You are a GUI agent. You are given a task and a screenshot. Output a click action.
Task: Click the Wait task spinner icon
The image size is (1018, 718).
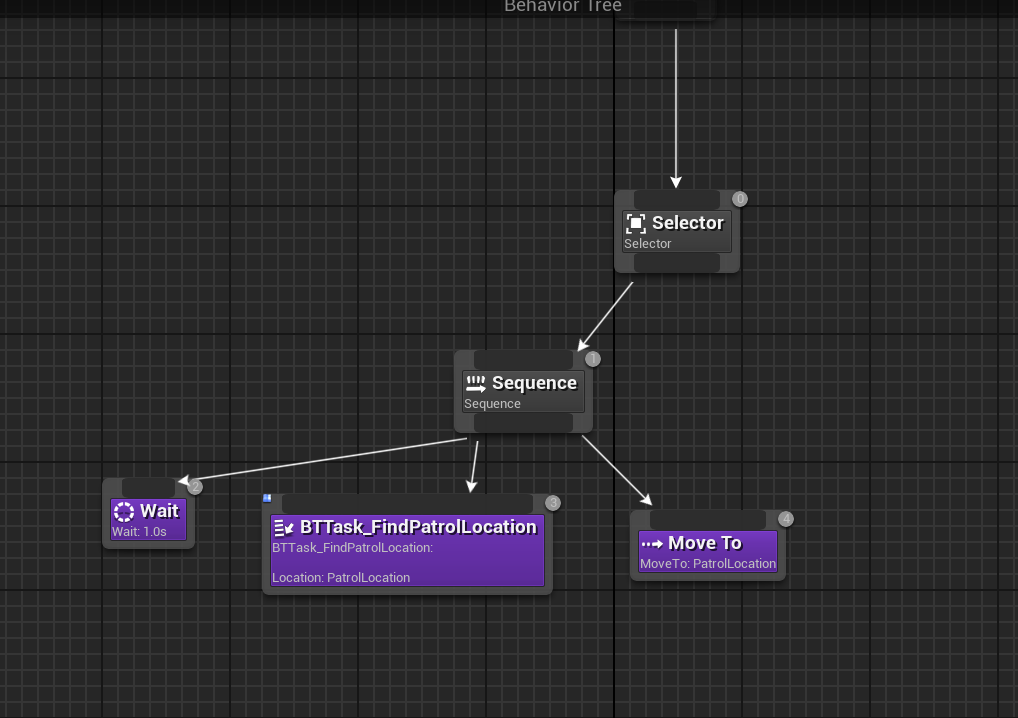(124, 512)
